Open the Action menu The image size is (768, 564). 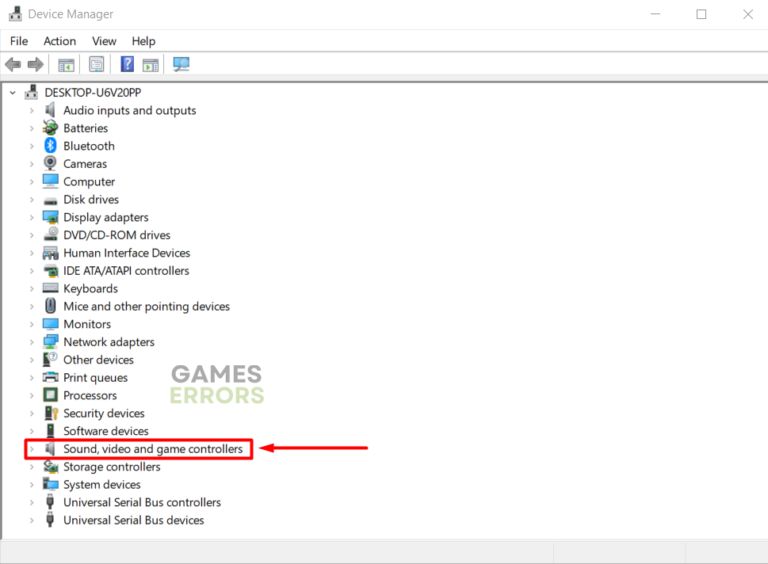pyautogui.click(x=59, y=41)
